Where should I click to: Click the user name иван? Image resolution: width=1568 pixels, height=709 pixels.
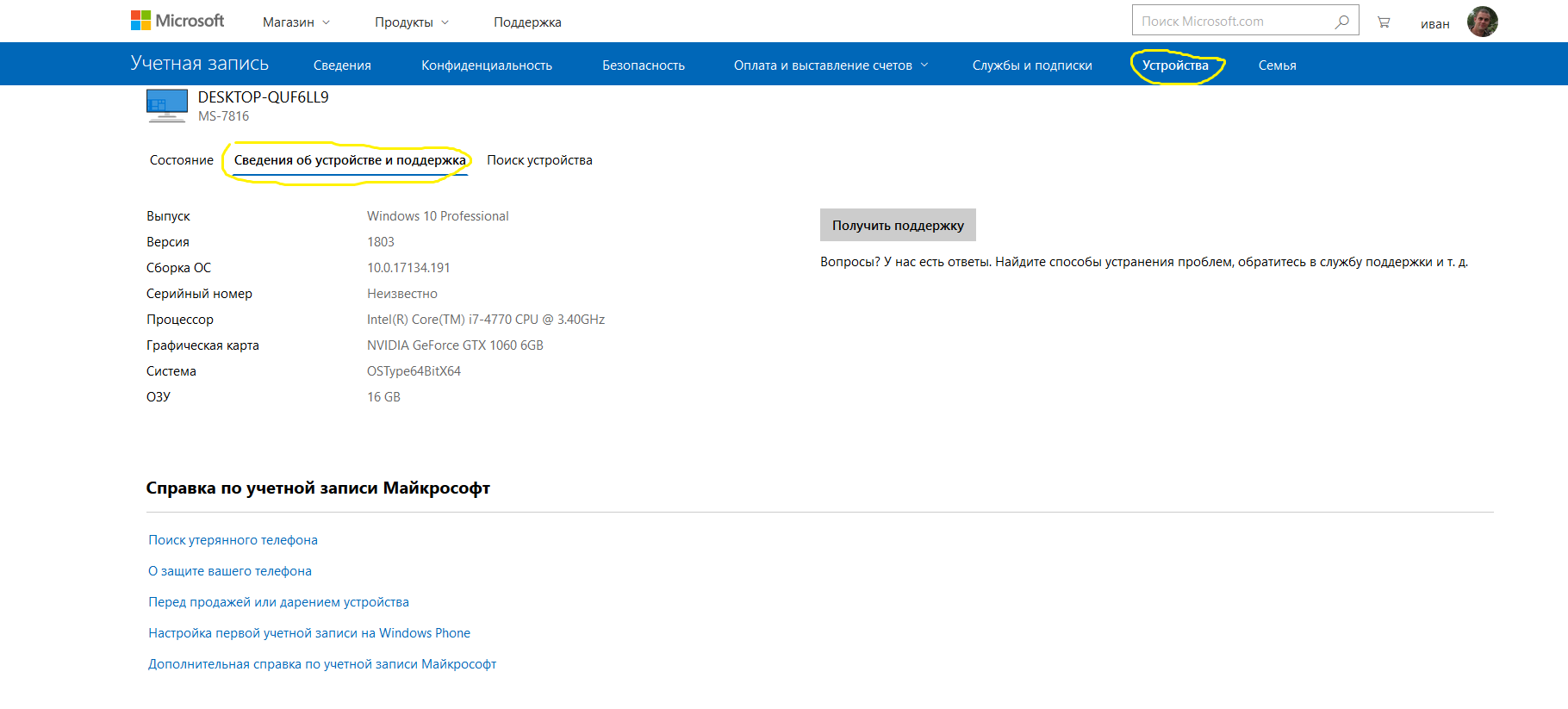[x=1435, y=24]
